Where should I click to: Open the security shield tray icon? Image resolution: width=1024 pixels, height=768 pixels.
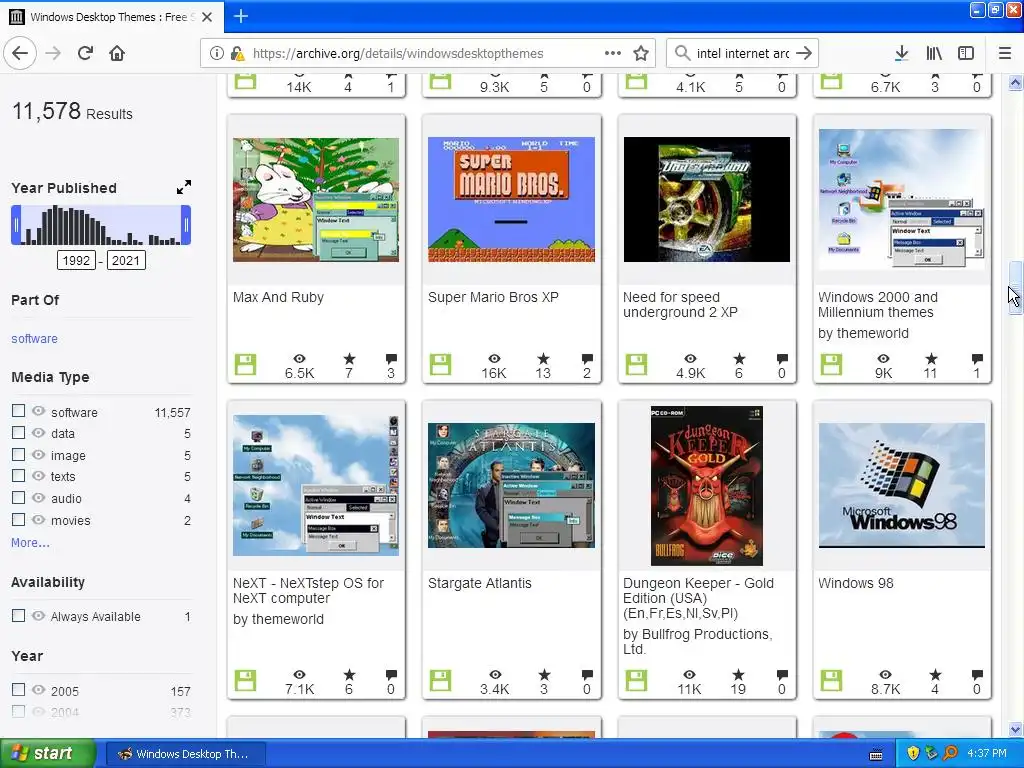point(913,754)
